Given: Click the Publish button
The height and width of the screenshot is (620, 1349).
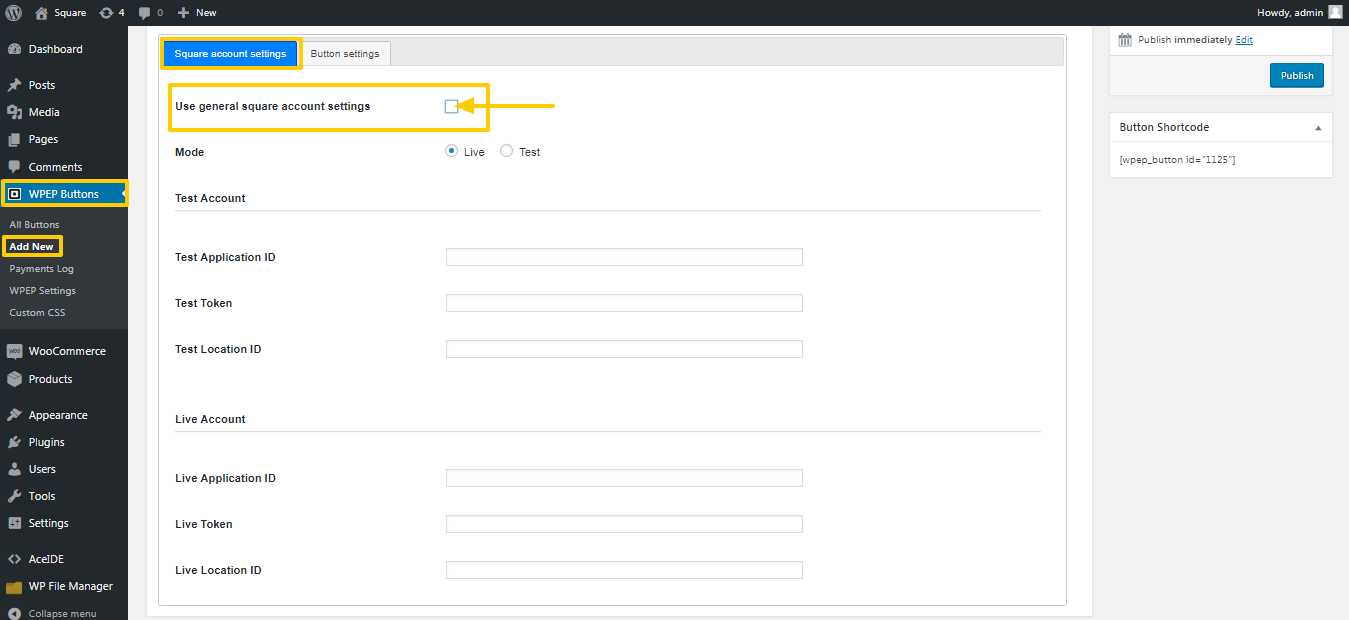Looking at the screenshot, I should pos(1297,75).
